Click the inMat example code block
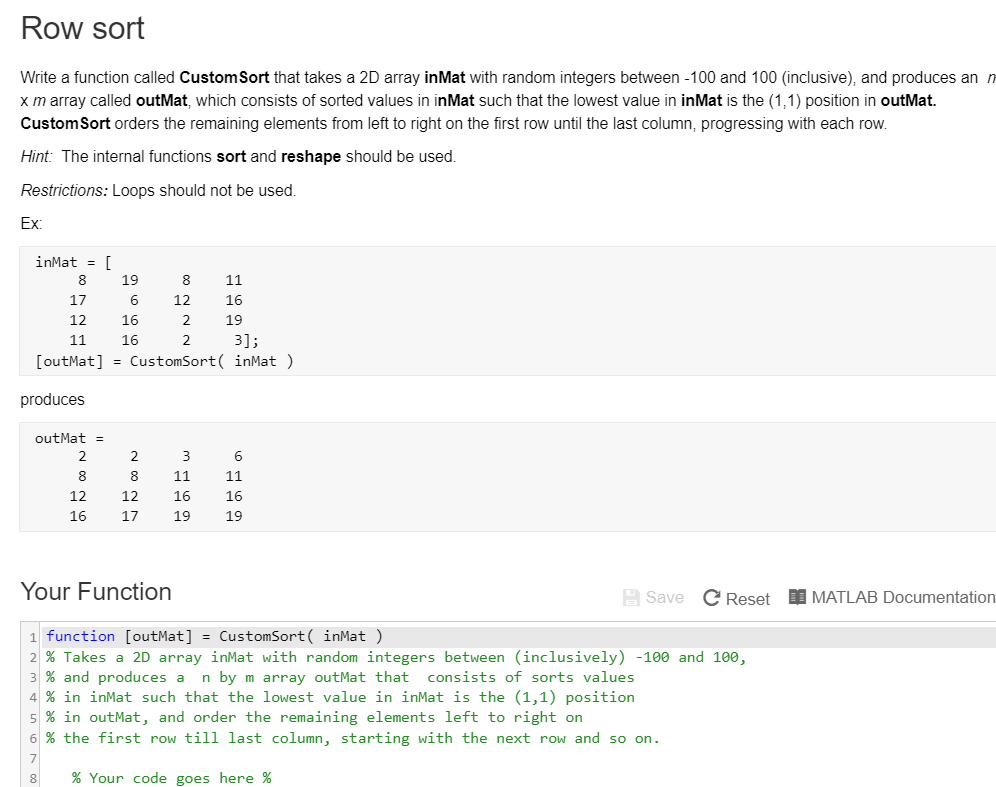 (x=508, y=311)
